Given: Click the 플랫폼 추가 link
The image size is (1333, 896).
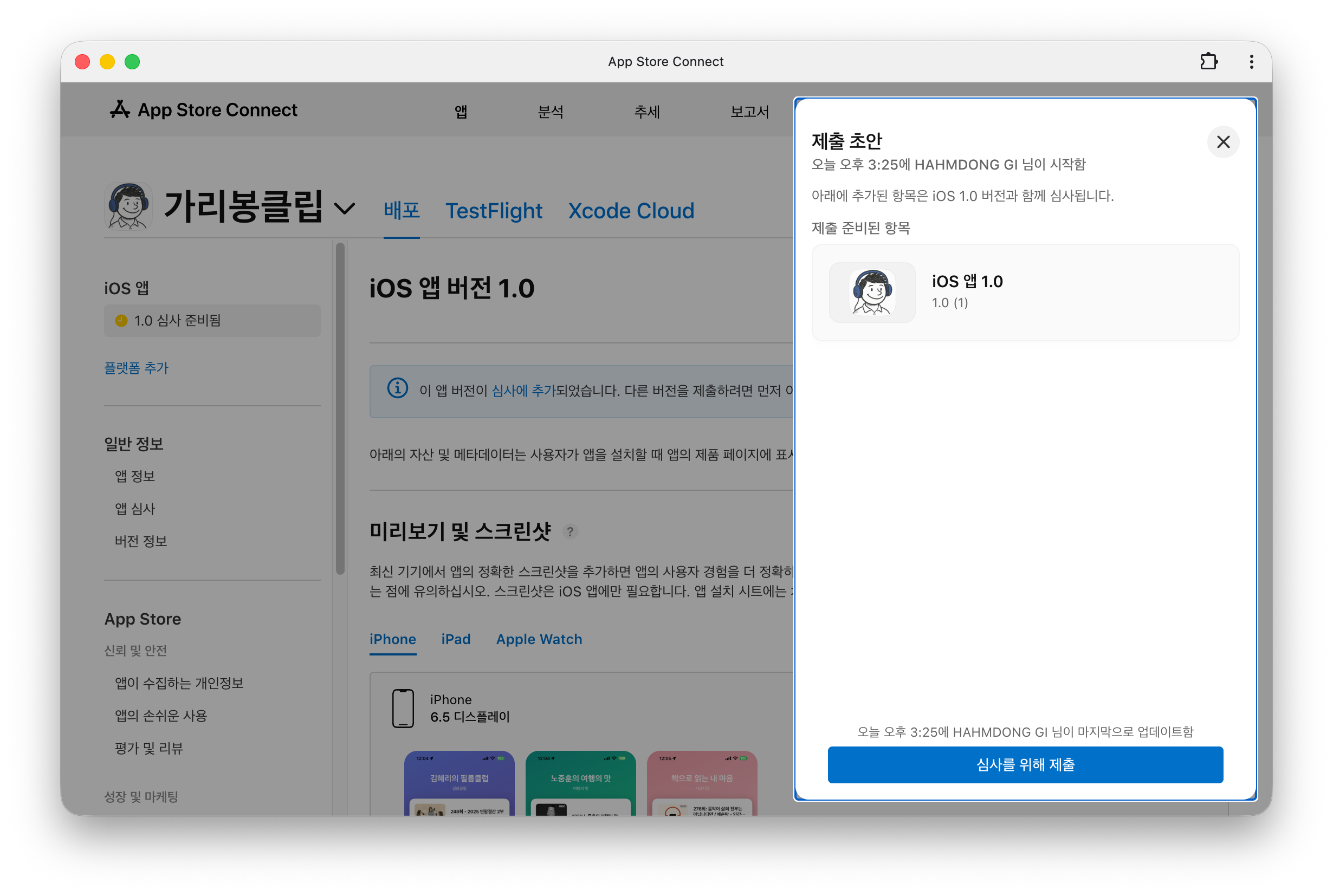Looking at the screenshot, I should 136,368.
